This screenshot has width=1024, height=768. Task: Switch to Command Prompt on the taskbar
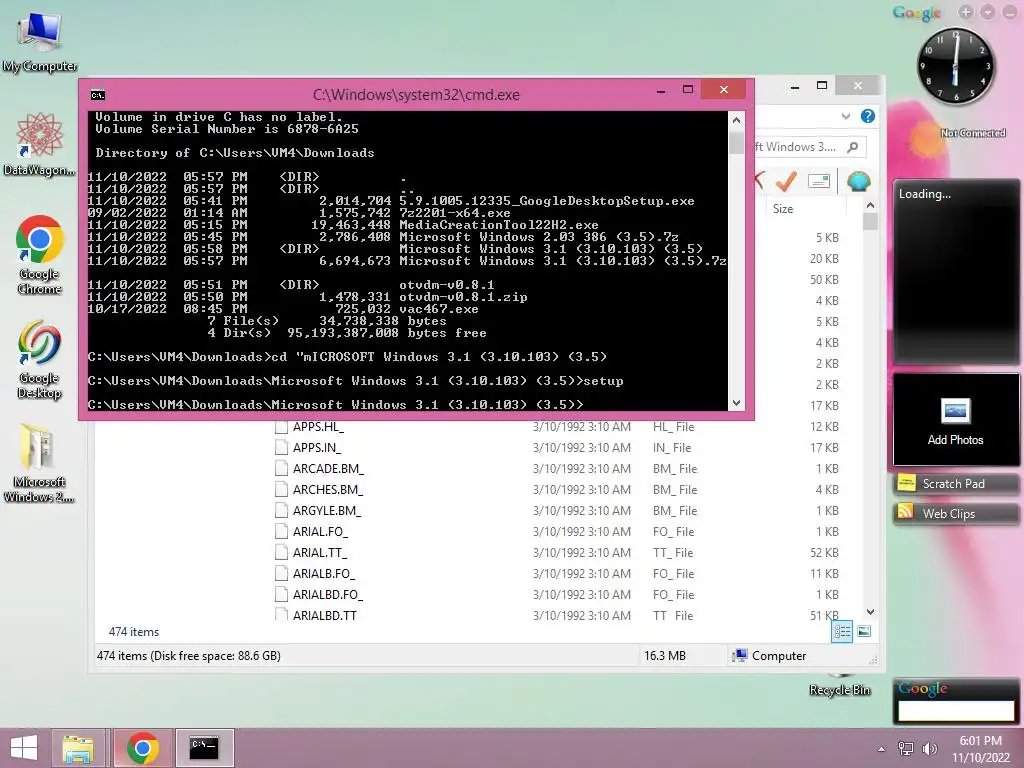pyautogui.click(x=204, y=748)
